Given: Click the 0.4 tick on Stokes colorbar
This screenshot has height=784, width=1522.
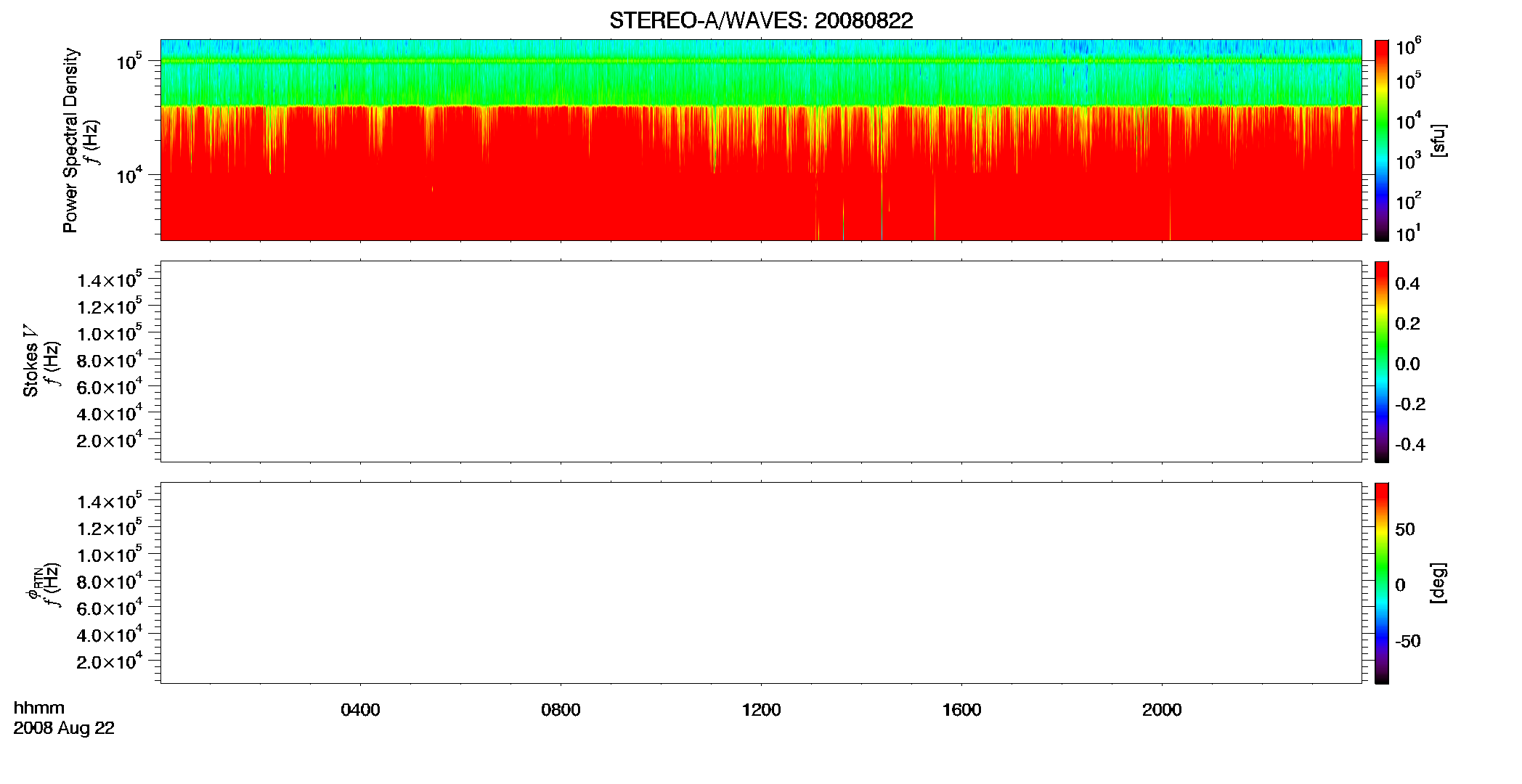Looking at the screenshot, I should [x=1407, y=284].
